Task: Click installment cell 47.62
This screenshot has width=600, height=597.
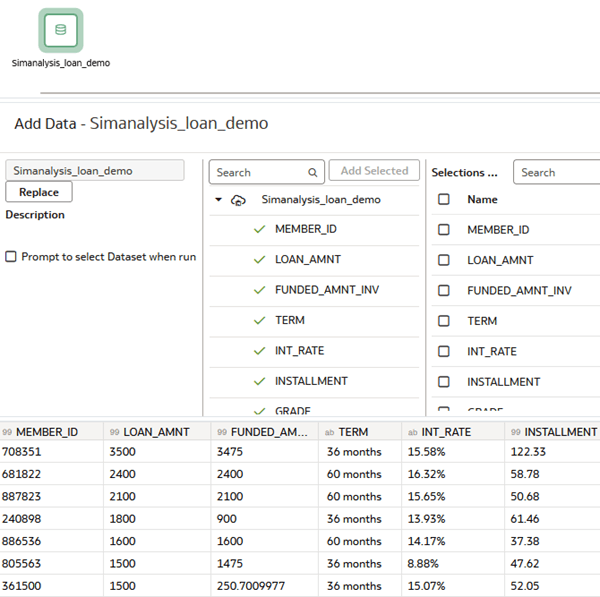Action: pyautogui.click(x=553, y=564)
